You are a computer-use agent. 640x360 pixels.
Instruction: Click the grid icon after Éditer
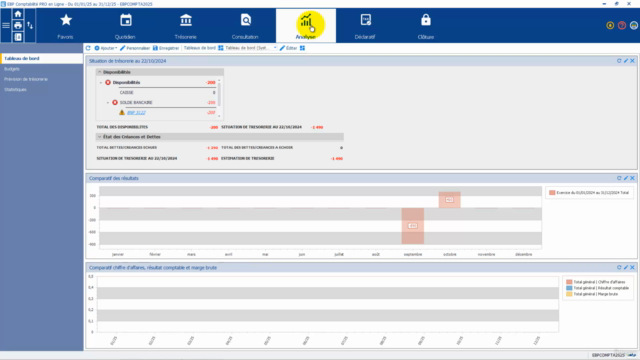(302, 48)
